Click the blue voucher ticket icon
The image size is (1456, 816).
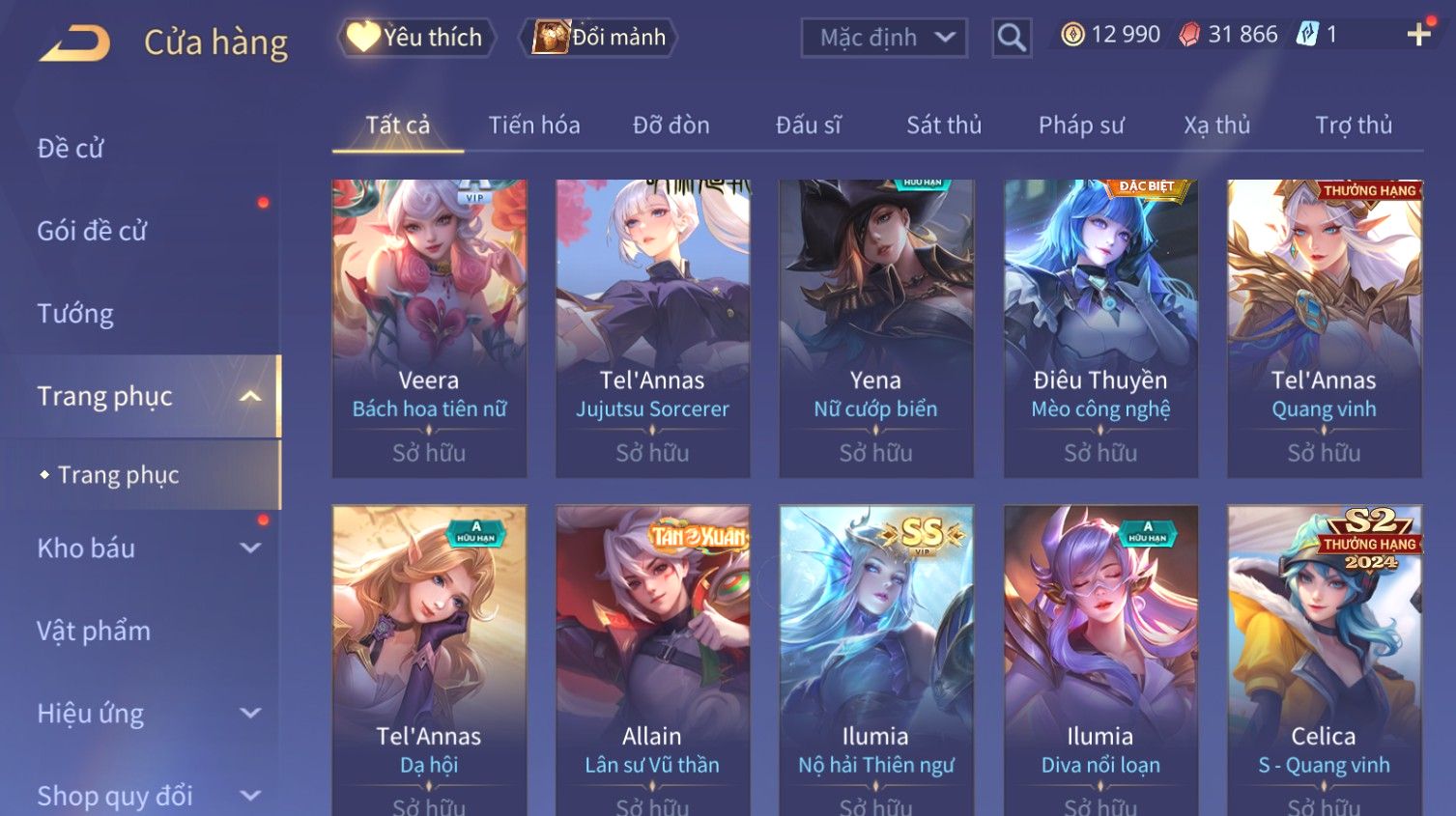click(1307, 35)
